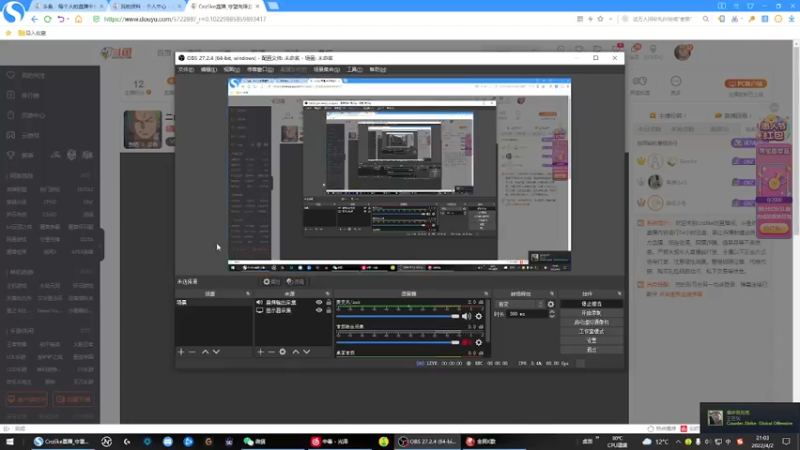Open the OBS View menu
The image size is (800, 450).
tap(231, 69)
